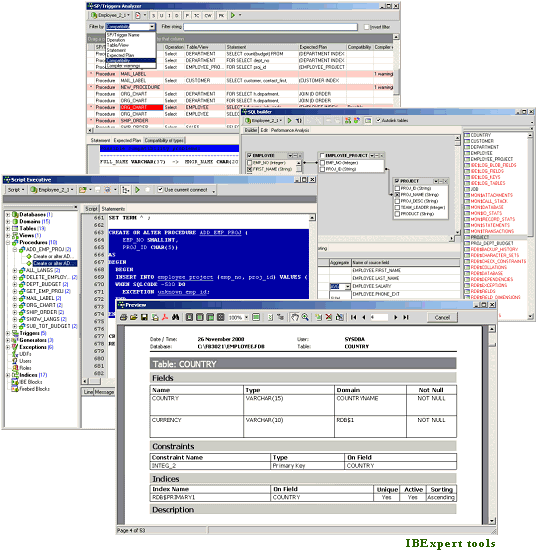The height and width of the screenshot is (552, 536).
Task: Click the tree options icon in Script Executive toolbar
Action: pyautogui.click(x=125, y=190)
